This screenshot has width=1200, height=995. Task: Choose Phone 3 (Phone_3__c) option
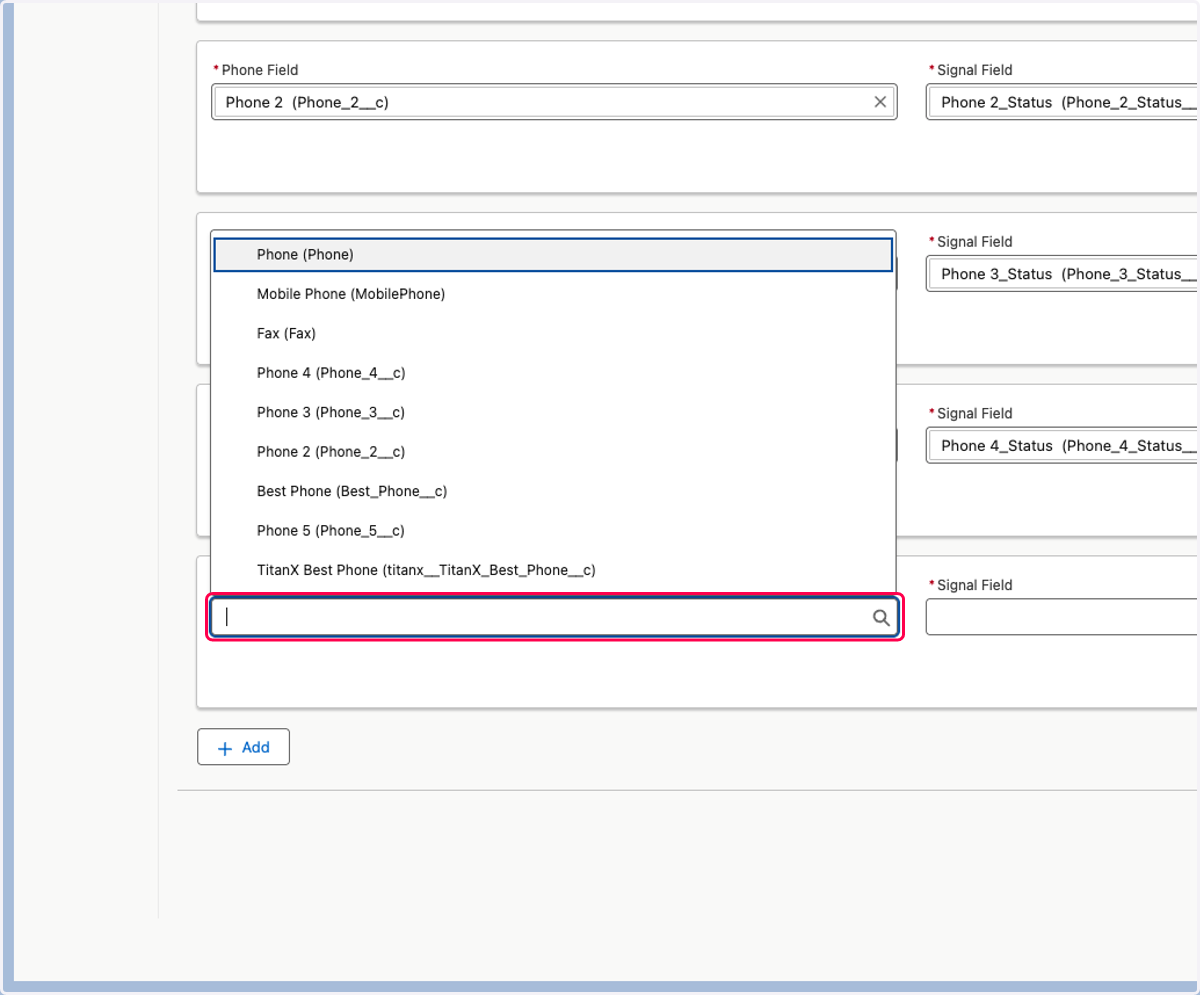(x=553, y=412)
